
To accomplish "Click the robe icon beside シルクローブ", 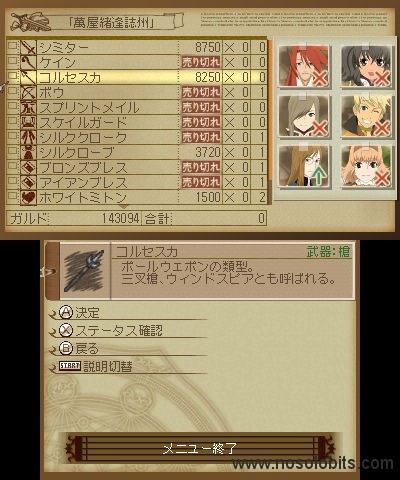I will coord(29,152).
